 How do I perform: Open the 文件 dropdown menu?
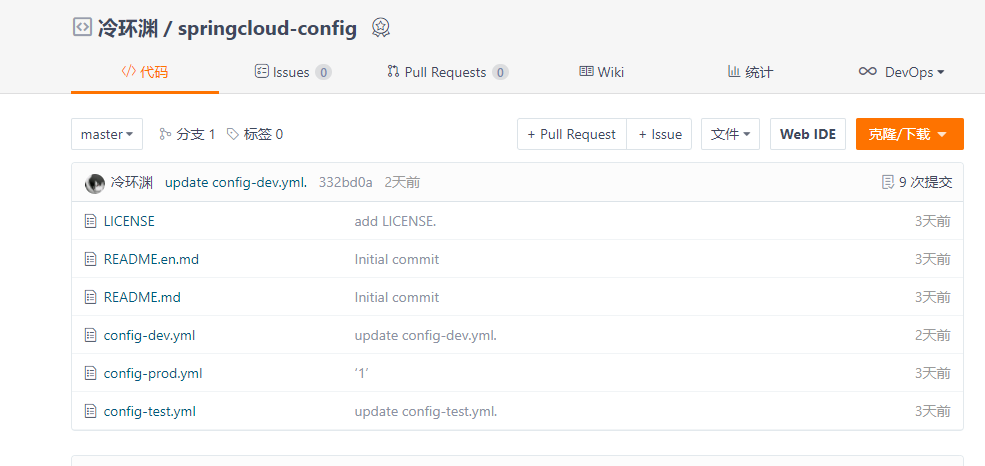pos(730,134)
